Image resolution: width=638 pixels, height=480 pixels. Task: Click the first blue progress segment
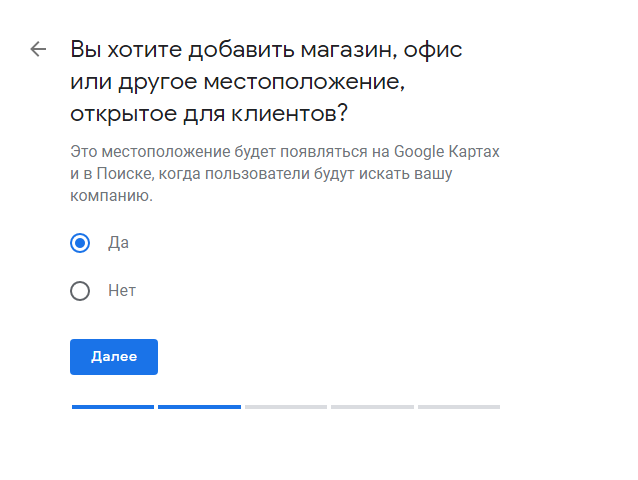coord(113,407)
